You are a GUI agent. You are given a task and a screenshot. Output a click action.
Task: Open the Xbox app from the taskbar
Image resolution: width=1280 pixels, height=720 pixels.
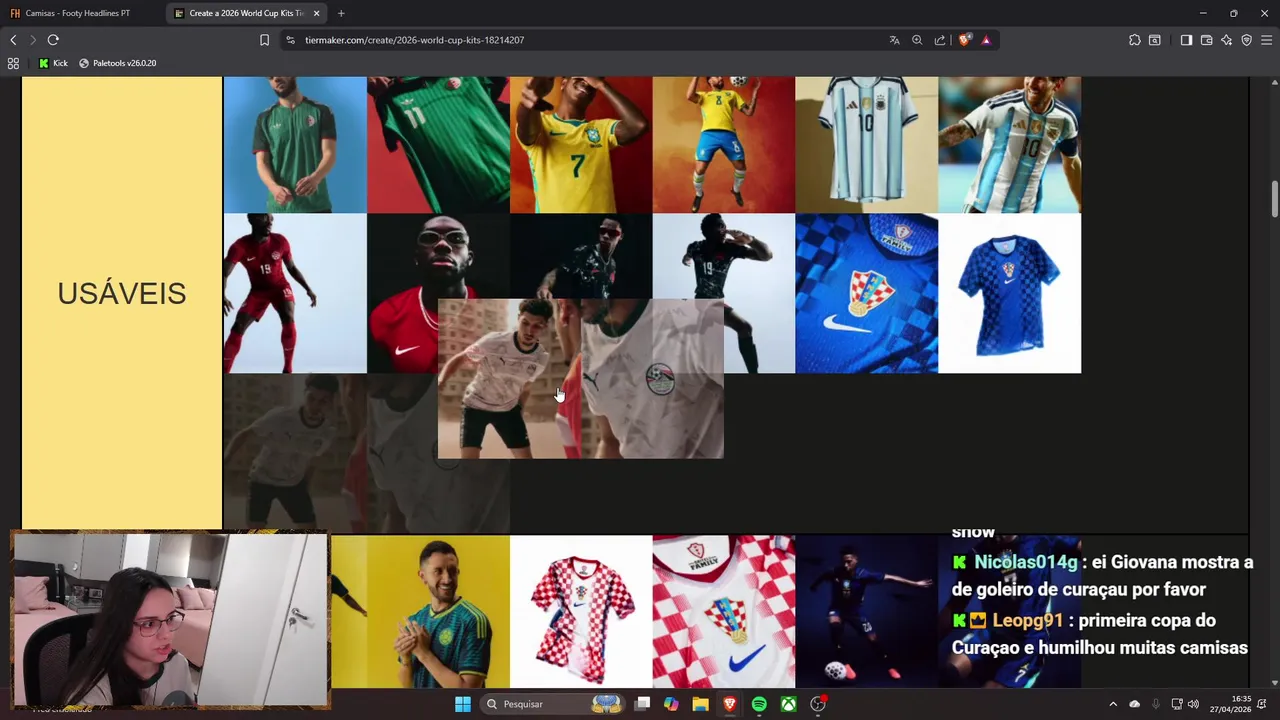pyautogui.click(x=789, y=704)
